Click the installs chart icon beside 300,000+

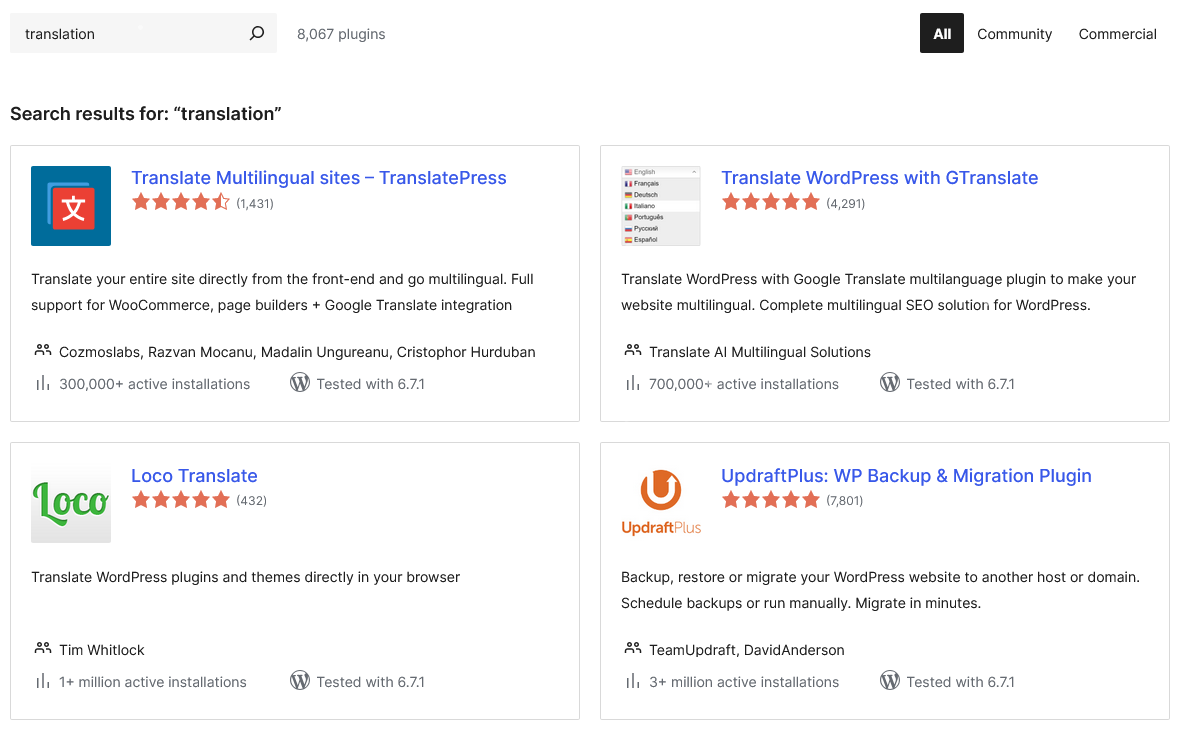coord(43,383)
